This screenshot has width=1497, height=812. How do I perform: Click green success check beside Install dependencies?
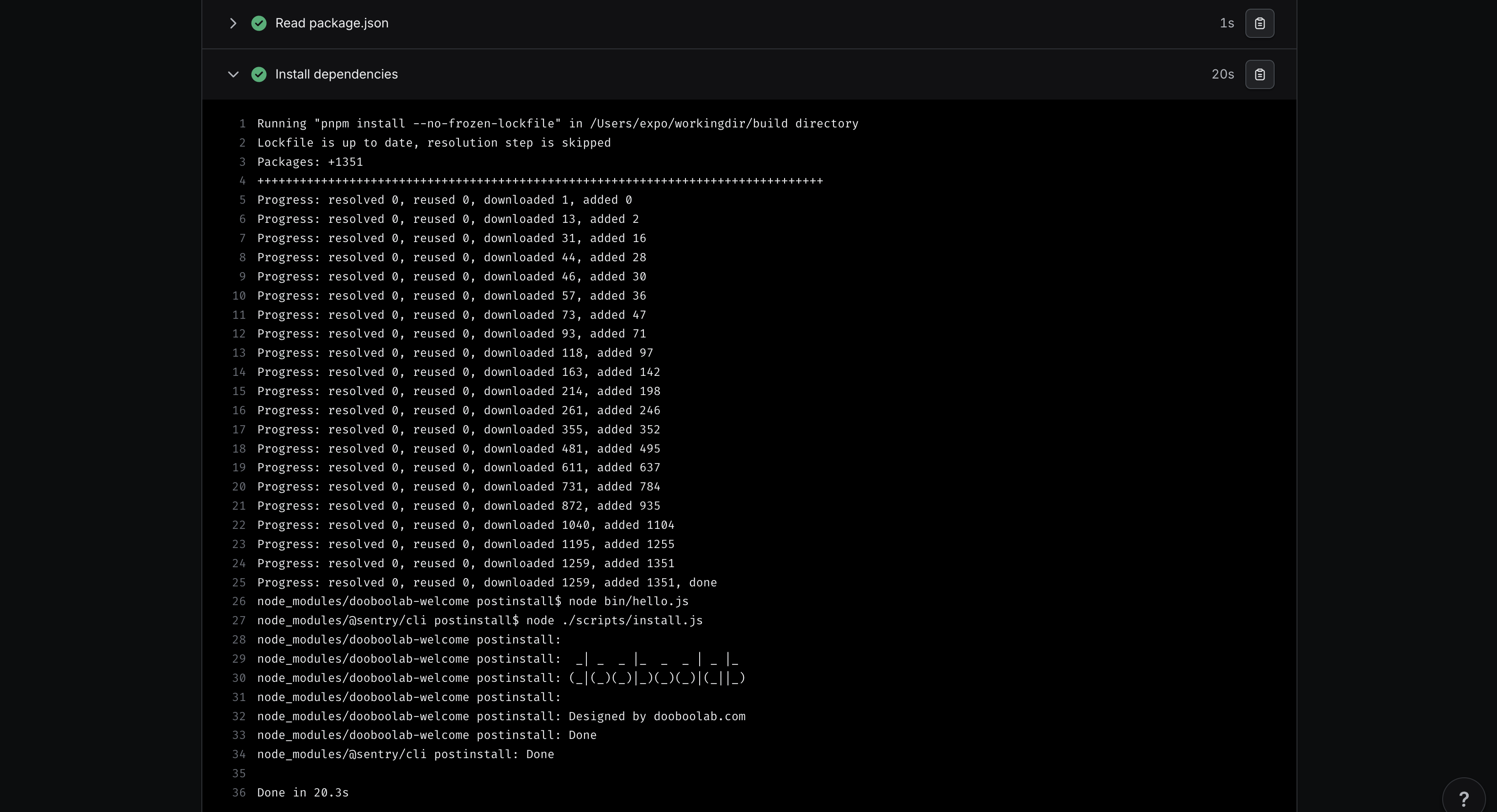258,74
